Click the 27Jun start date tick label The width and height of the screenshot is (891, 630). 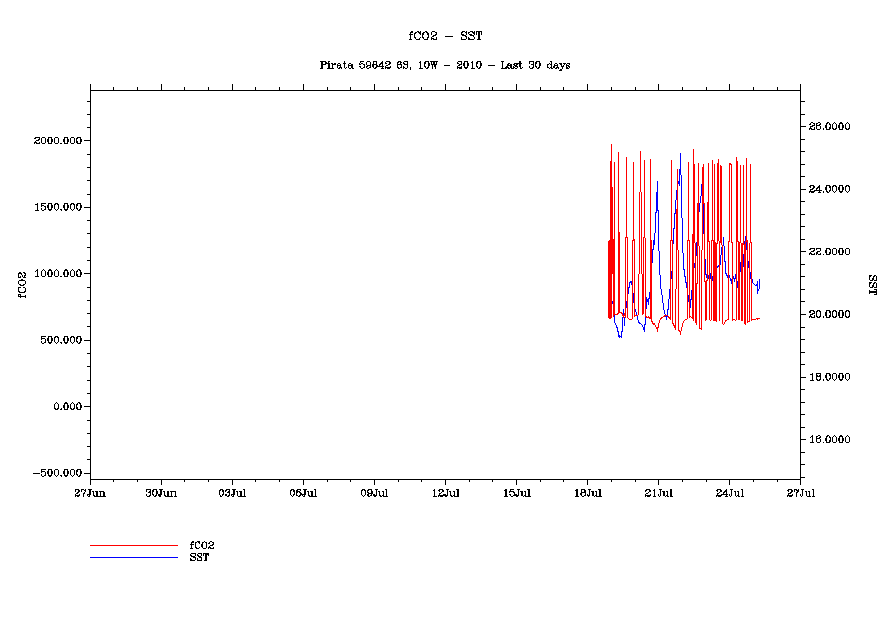[90, 493]
